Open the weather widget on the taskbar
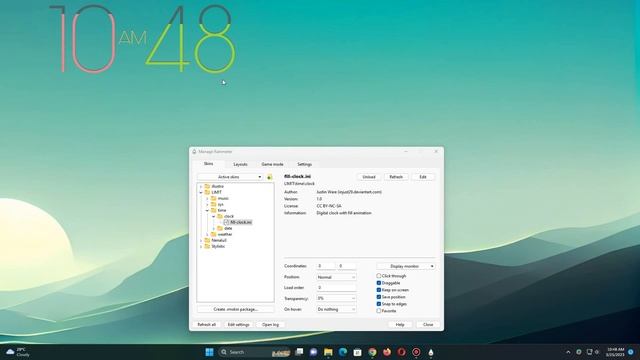The height and width of the screenshot is (360, 640). coord(18,352)
